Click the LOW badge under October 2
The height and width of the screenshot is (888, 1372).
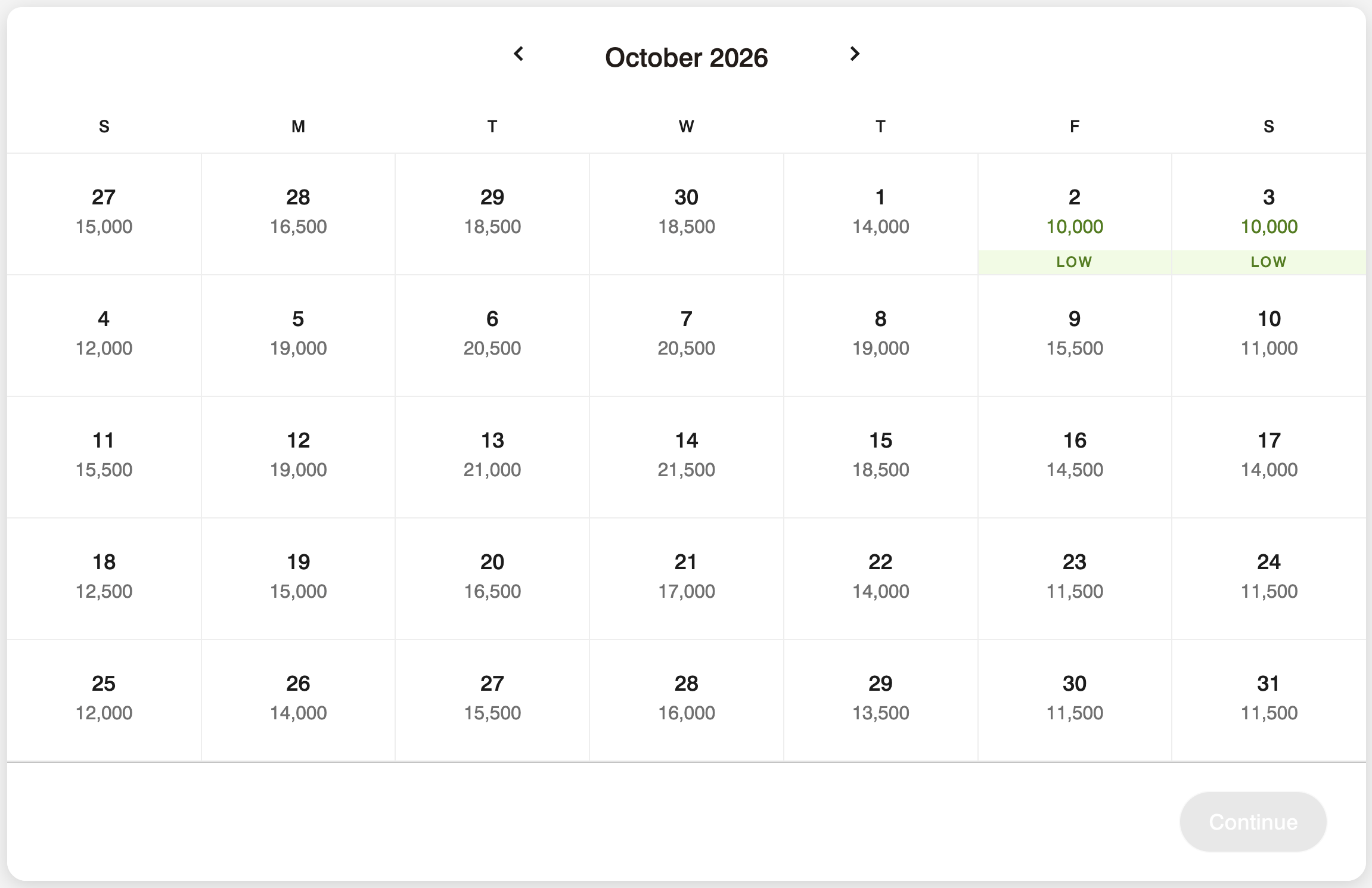click(x=1073, y=260)
